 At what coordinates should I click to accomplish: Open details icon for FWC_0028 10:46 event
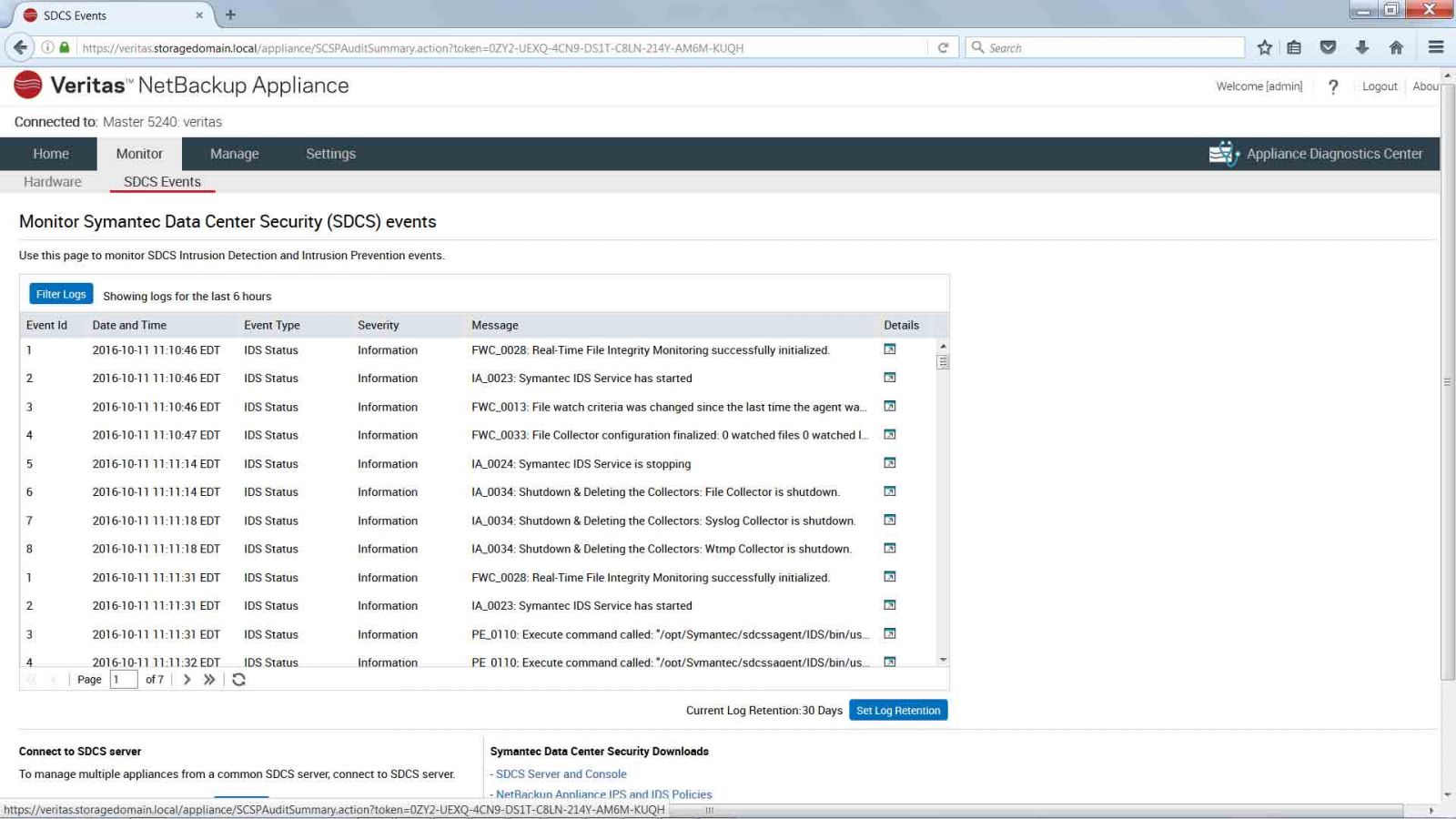890,349
